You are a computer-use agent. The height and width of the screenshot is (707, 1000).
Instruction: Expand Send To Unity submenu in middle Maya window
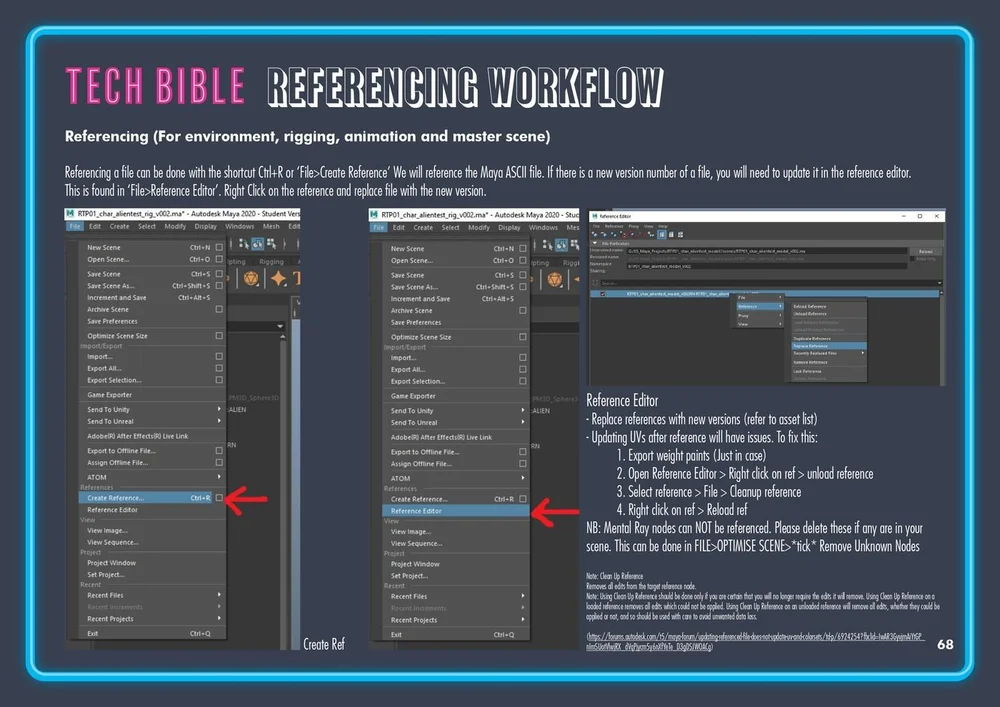coord(456,411)
